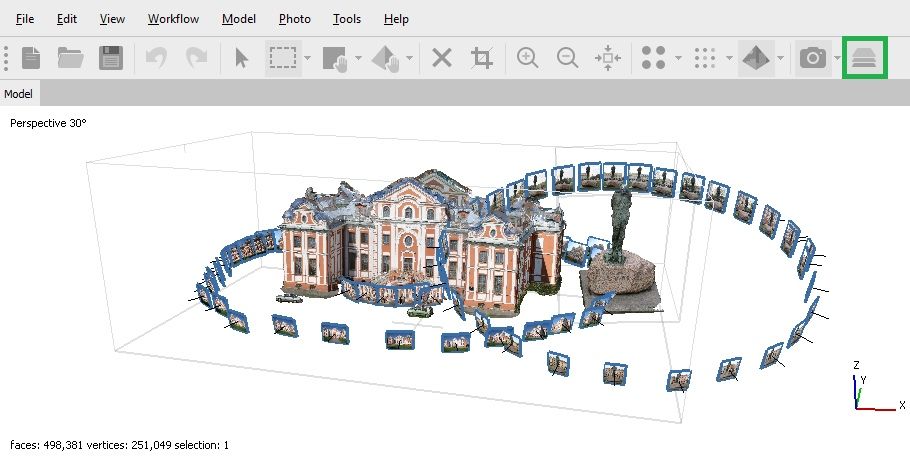Select the Rectangle selection tool
The height and width of the screenshot is (462, 910).
(x=283, y=58)
